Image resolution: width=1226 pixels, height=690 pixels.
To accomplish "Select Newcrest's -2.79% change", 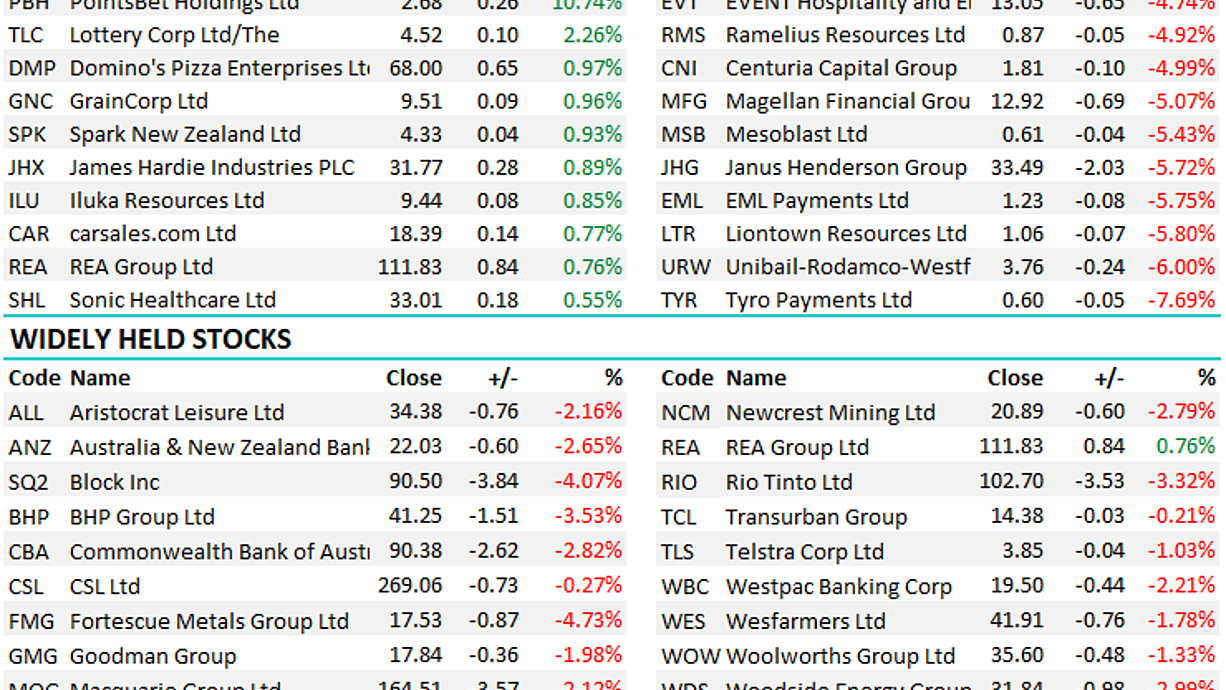I will coord(1181,412).
